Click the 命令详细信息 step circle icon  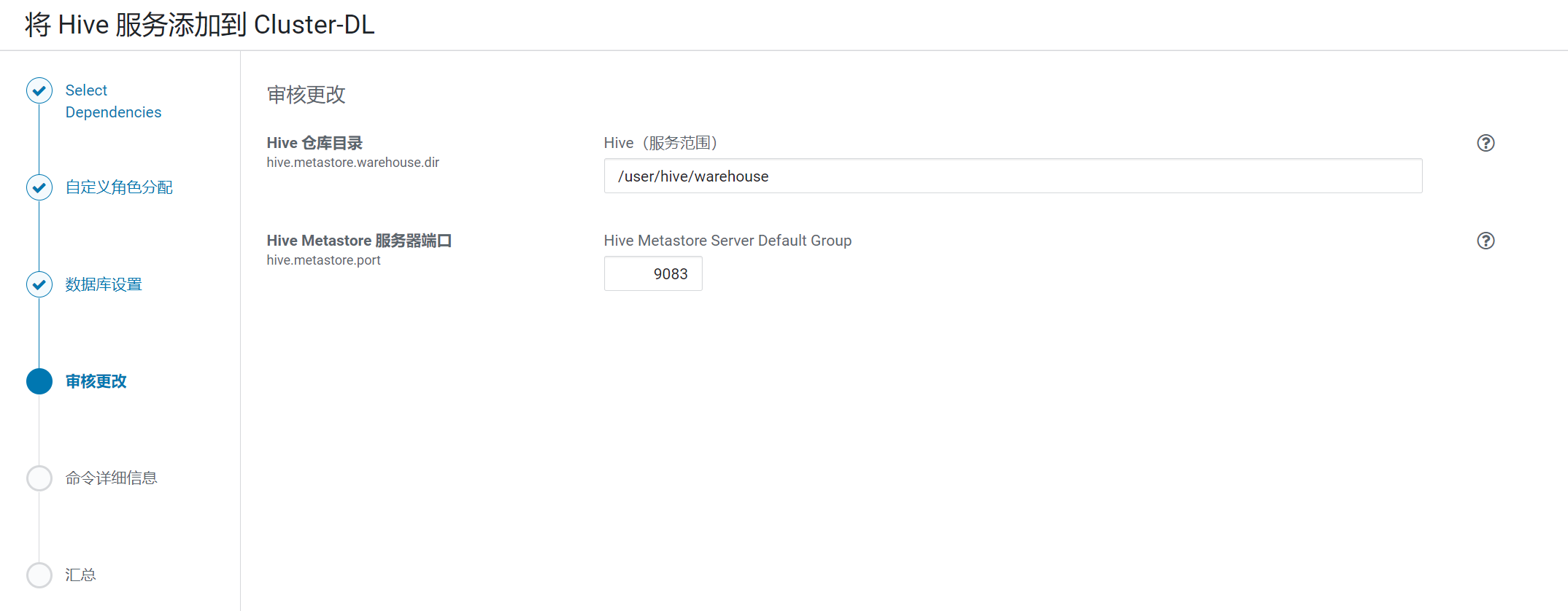click(39, 478)
